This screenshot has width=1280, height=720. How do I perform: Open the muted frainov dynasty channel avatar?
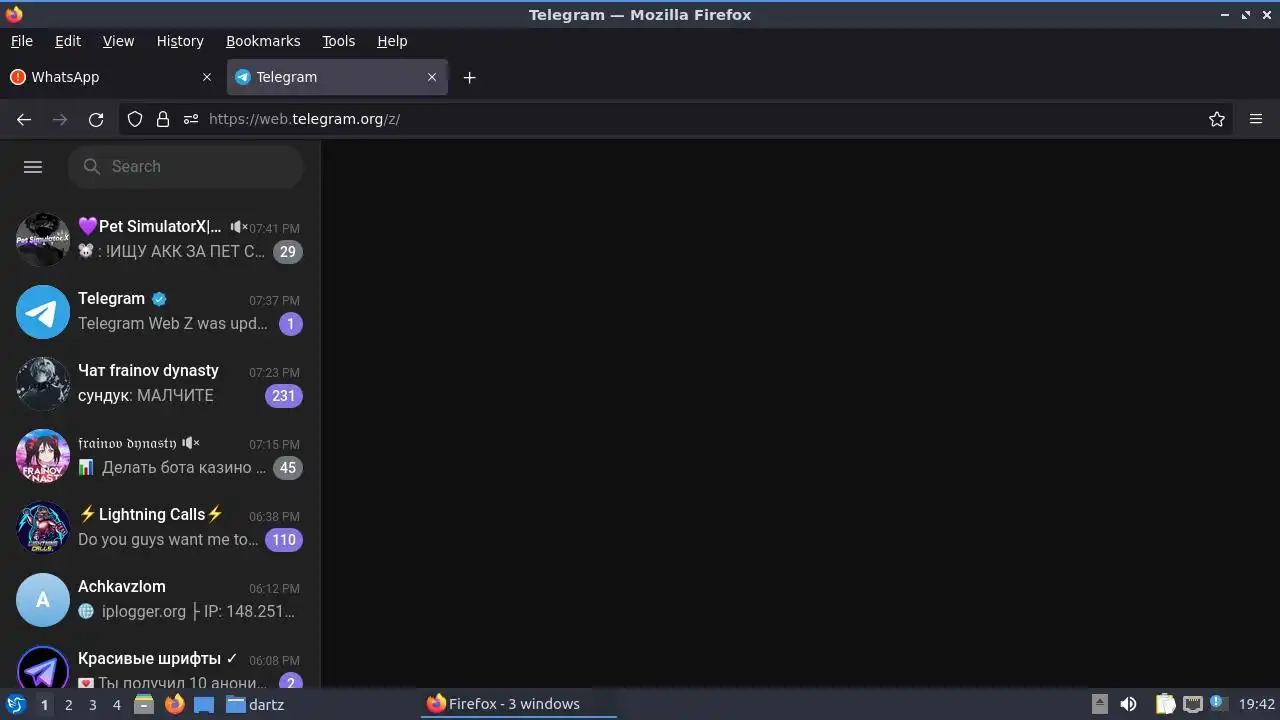pyautogui.click(x=43, y=455)
